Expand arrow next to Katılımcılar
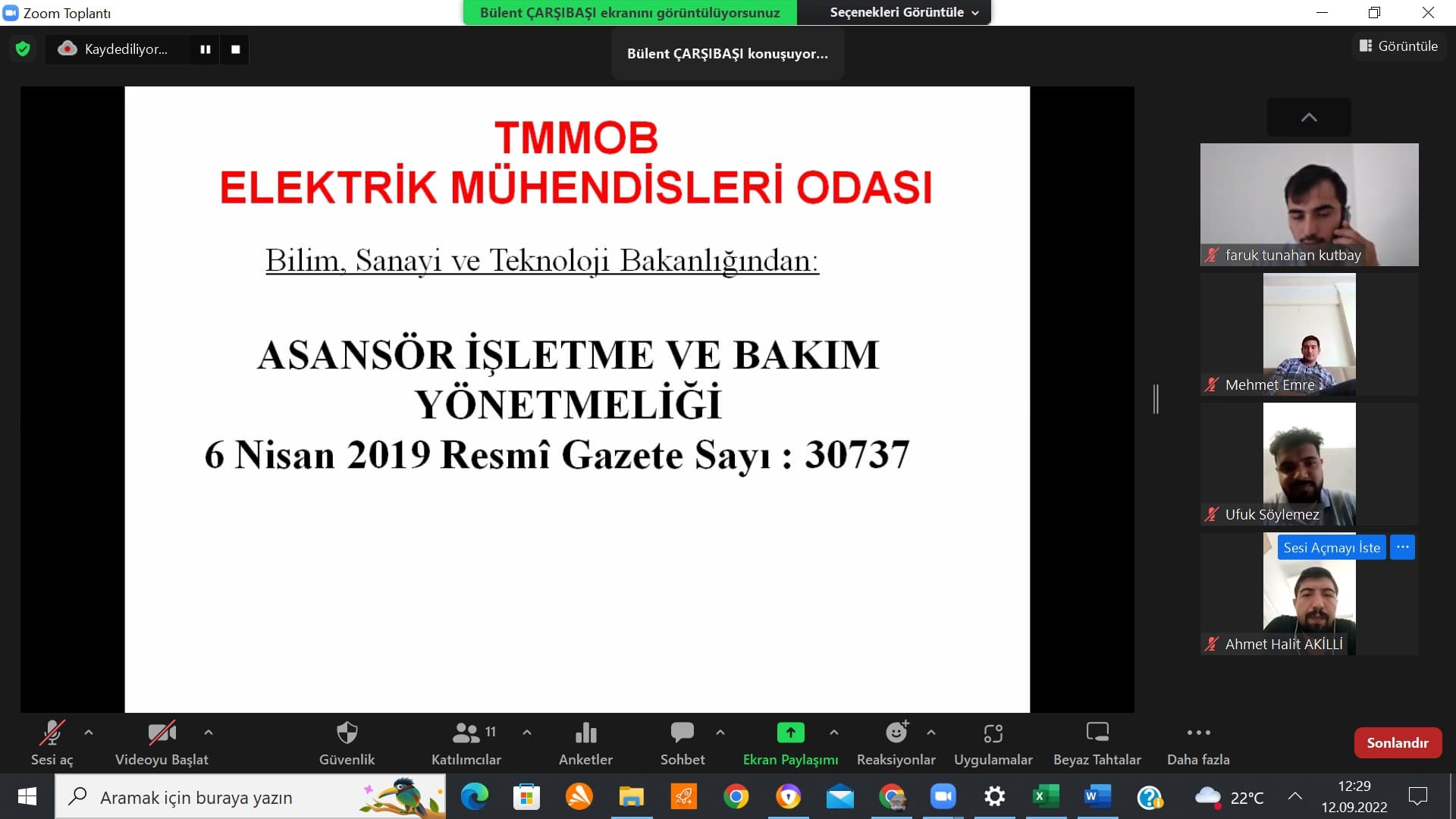The image size is (1456, 819). 527,733
